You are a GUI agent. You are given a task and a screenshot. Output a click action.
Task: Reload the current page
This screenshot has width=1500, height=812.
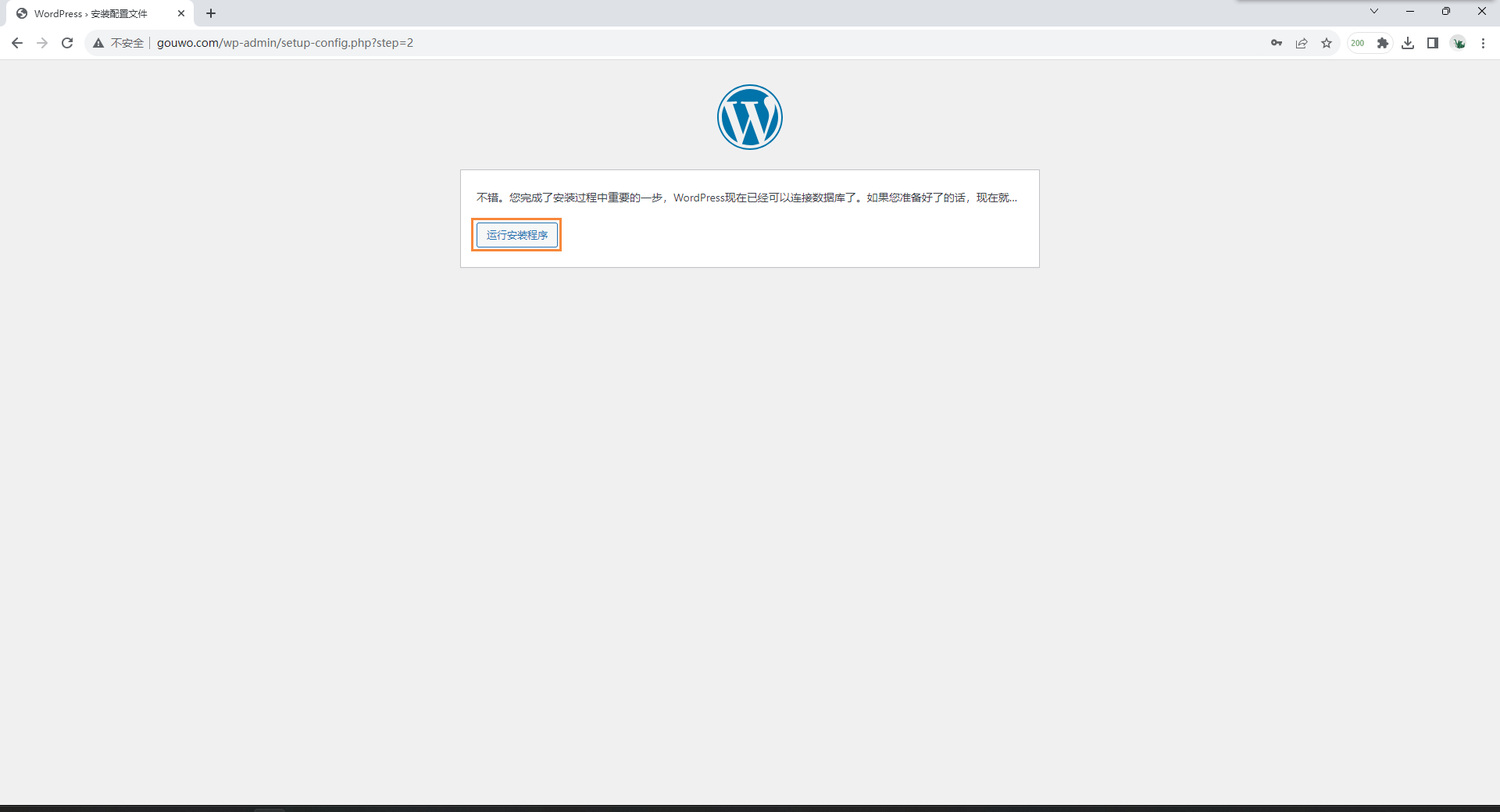(x=67, y=43)
